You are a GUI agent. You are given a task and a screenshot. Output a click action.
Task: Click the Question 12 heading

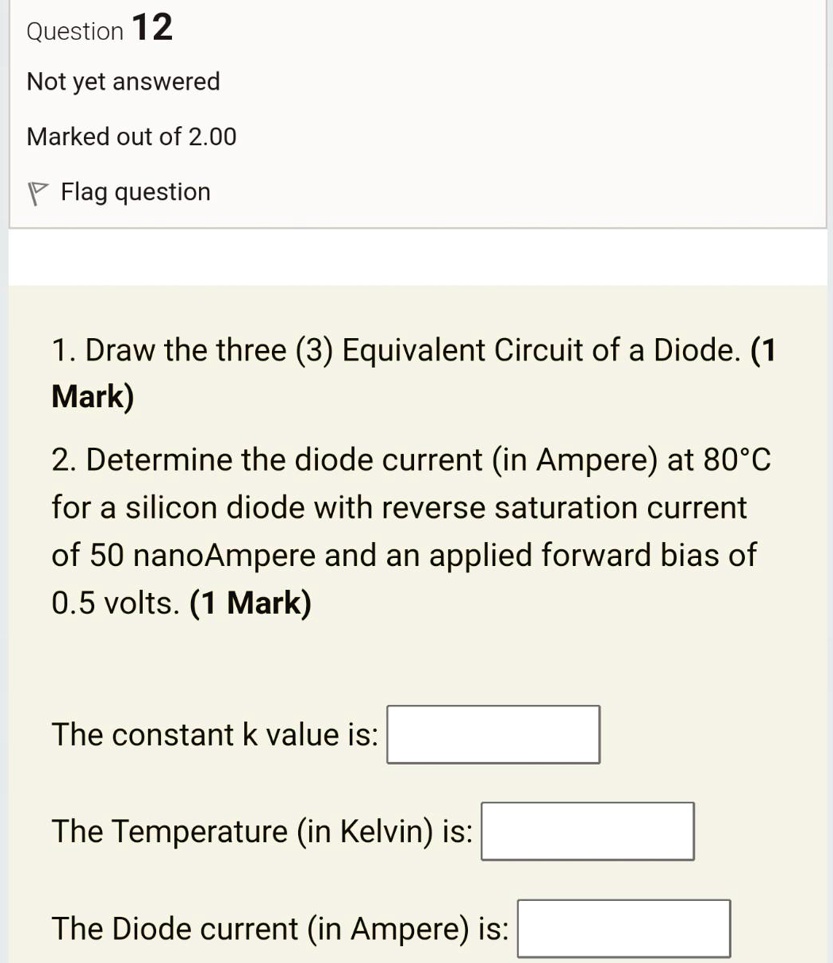point(98,29)
